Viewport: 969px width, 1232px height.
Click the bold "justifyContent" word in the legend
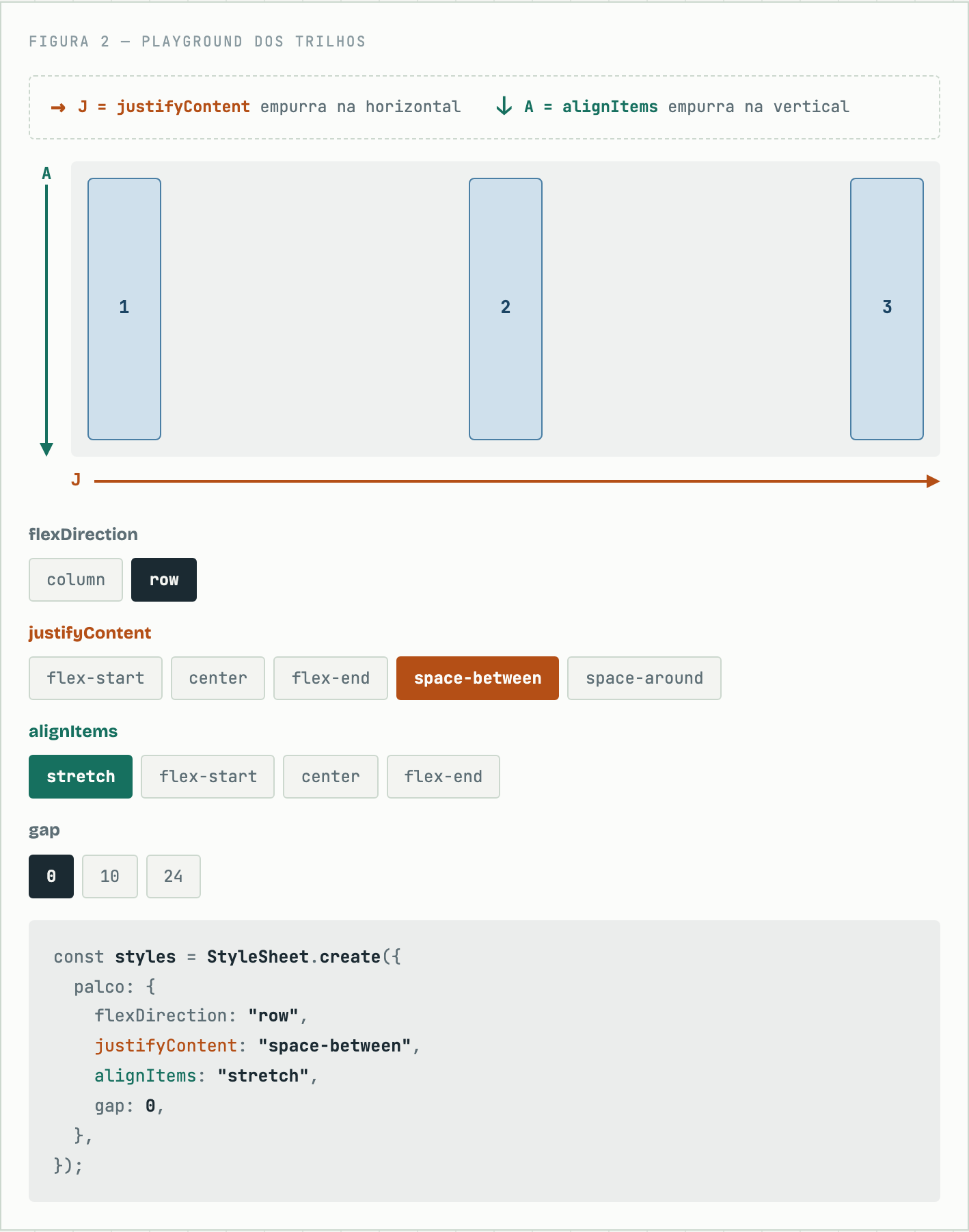(x=183, y=107)
